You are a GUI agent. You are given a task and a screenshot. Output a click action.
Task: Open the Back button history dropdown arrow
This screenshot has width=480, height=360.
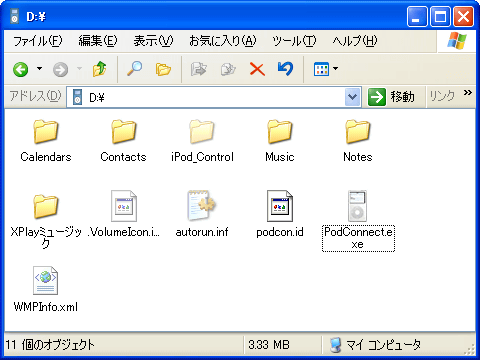point(39,69)
